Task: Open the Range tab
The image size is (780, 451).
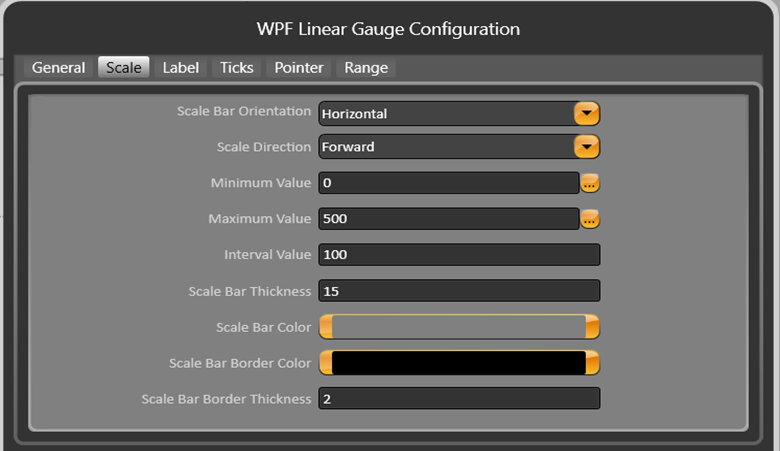Action: click(366, 68)
